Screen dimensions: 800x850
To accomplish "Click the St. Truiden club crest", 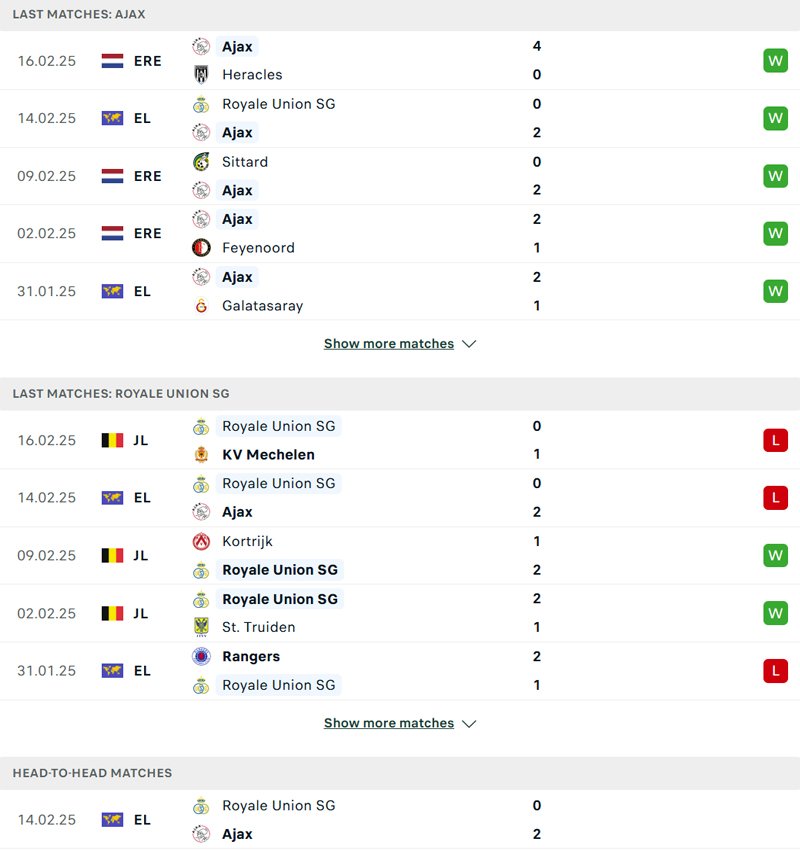I will coord(201,627).
